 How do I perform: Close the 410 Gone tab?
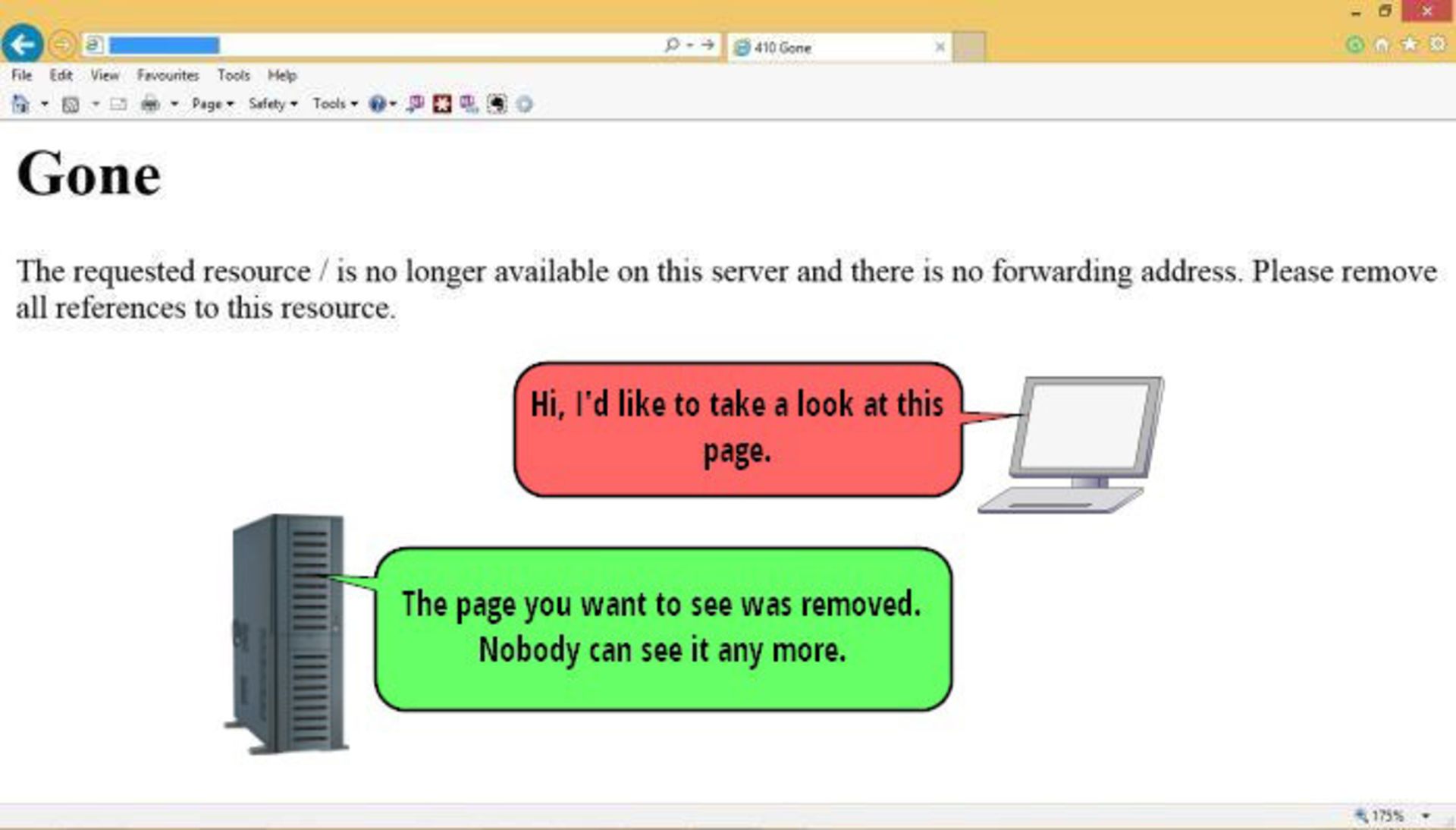[940, 47]
